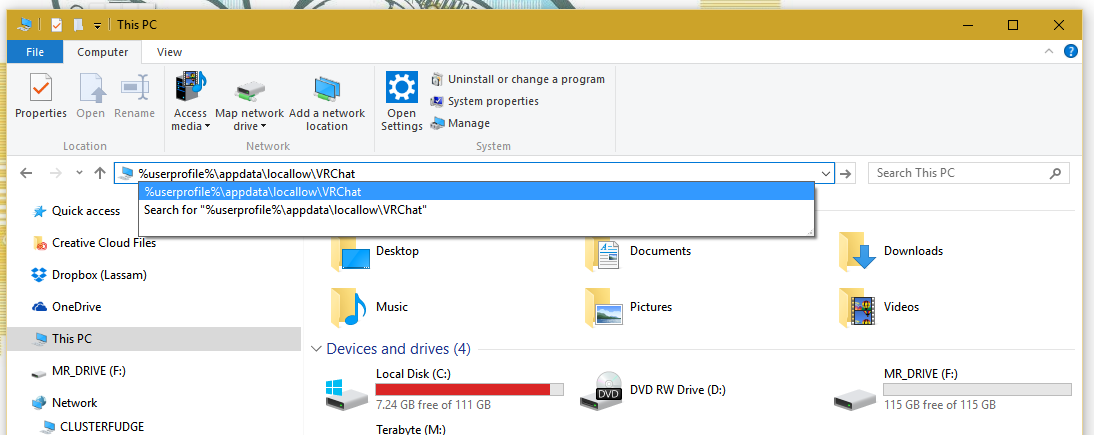The height and width of the screenshot is (435, 1094).
Task: Switch to the Computer ribbon tab
Action: [x=103, y=52]
